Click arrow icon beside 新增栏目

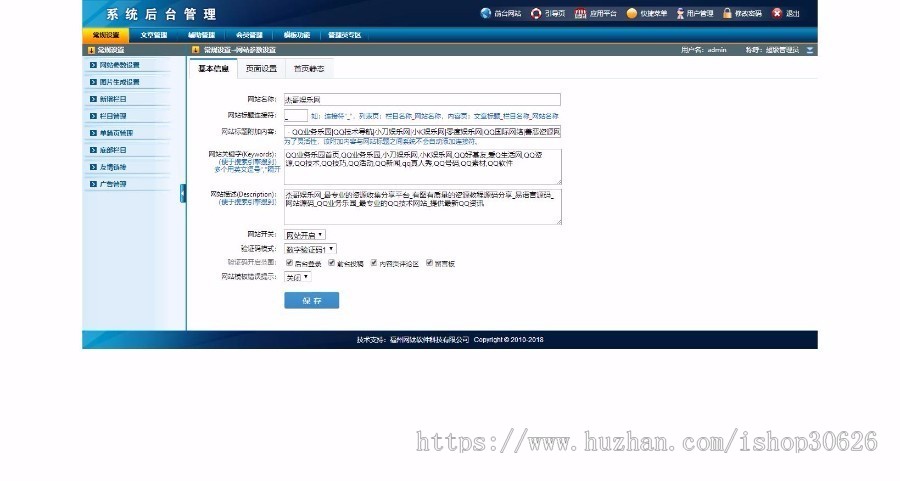(93, 99)
